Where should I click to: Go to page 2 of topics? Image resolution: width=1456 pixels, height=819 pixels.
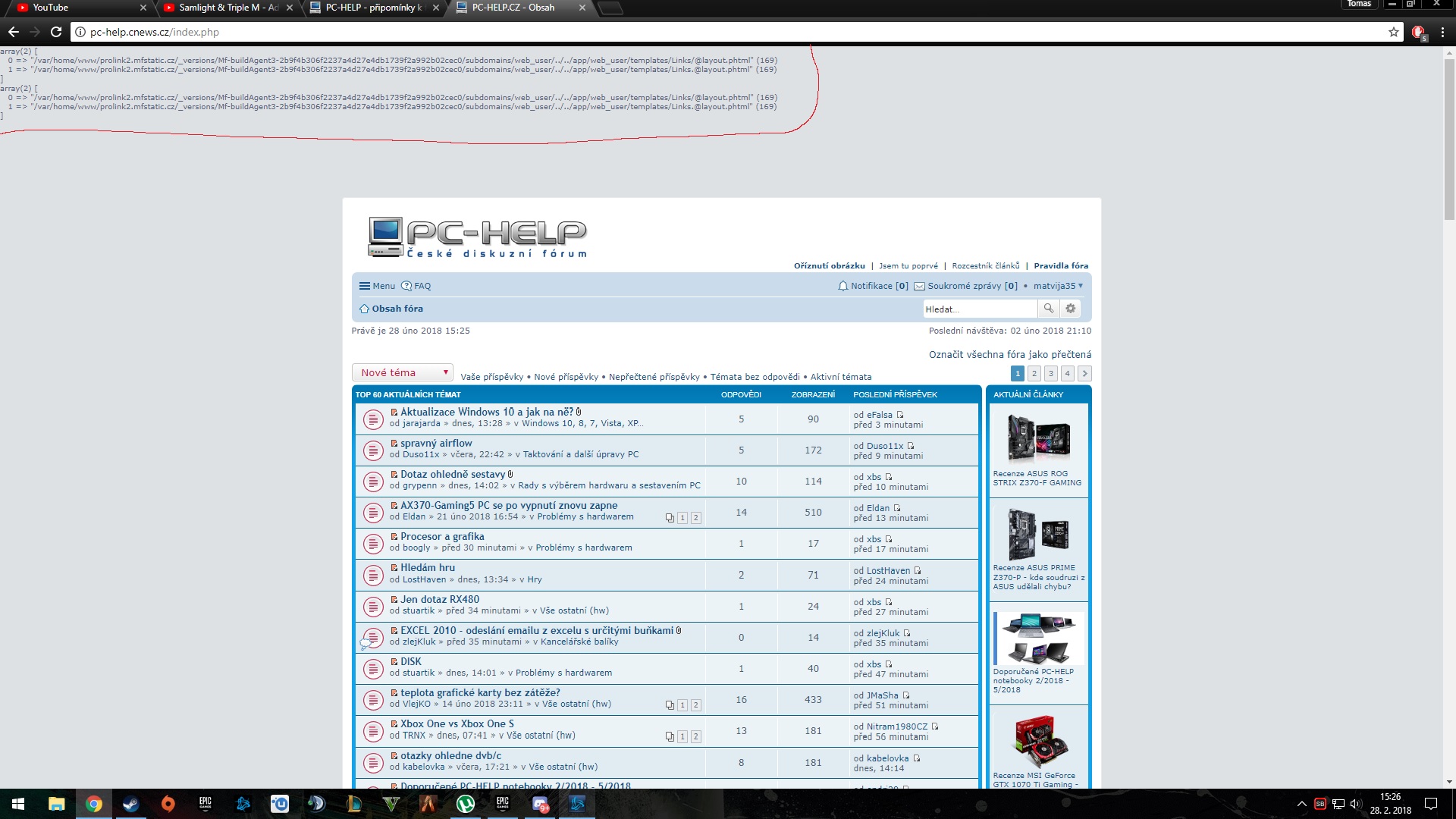[x=1034, y=373]
